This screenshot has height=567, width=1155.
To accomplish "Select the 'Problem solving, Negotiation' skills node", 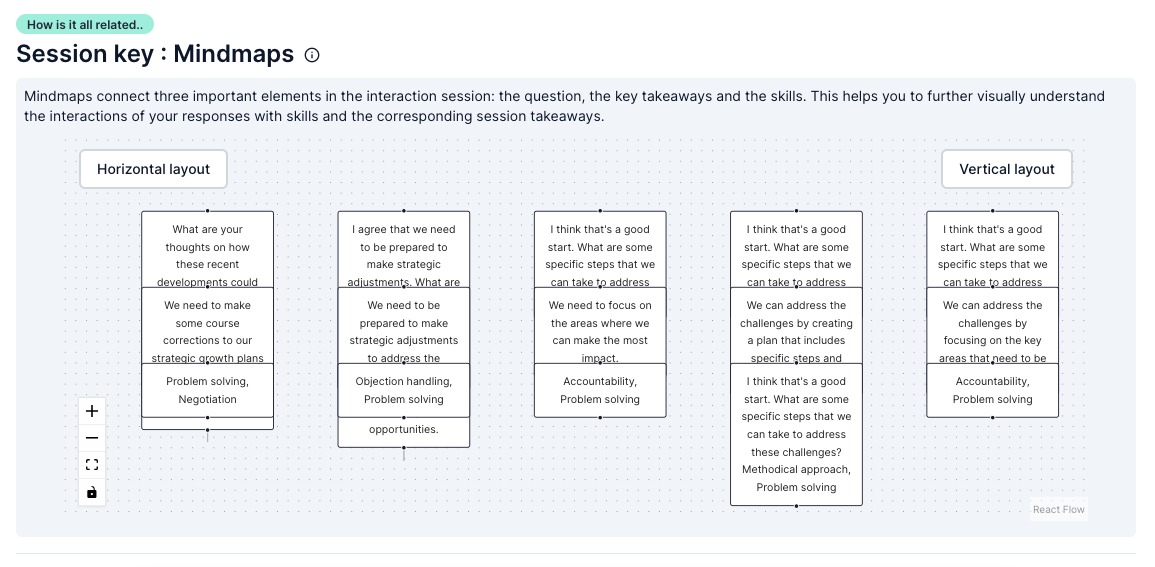I will [x=207, y=390].
